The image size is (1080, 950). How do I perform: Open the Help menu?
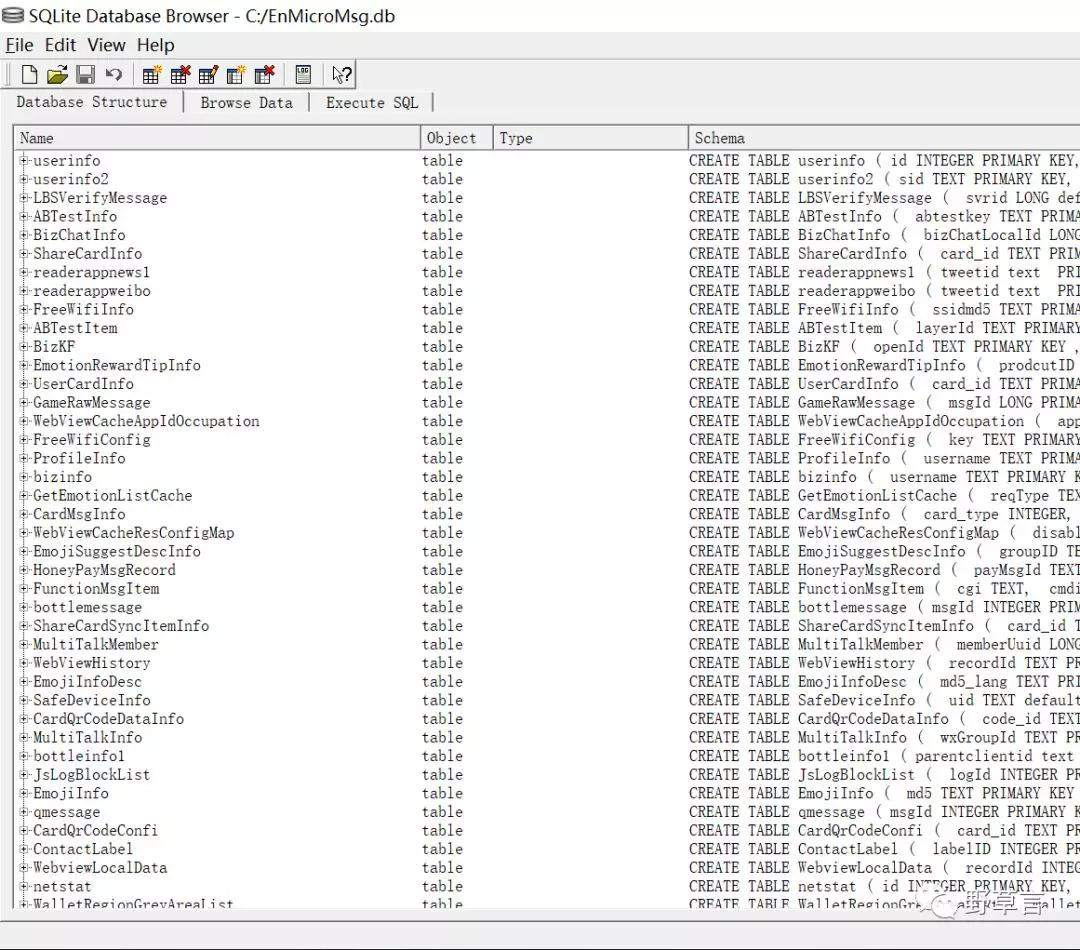tap(156, 45)
